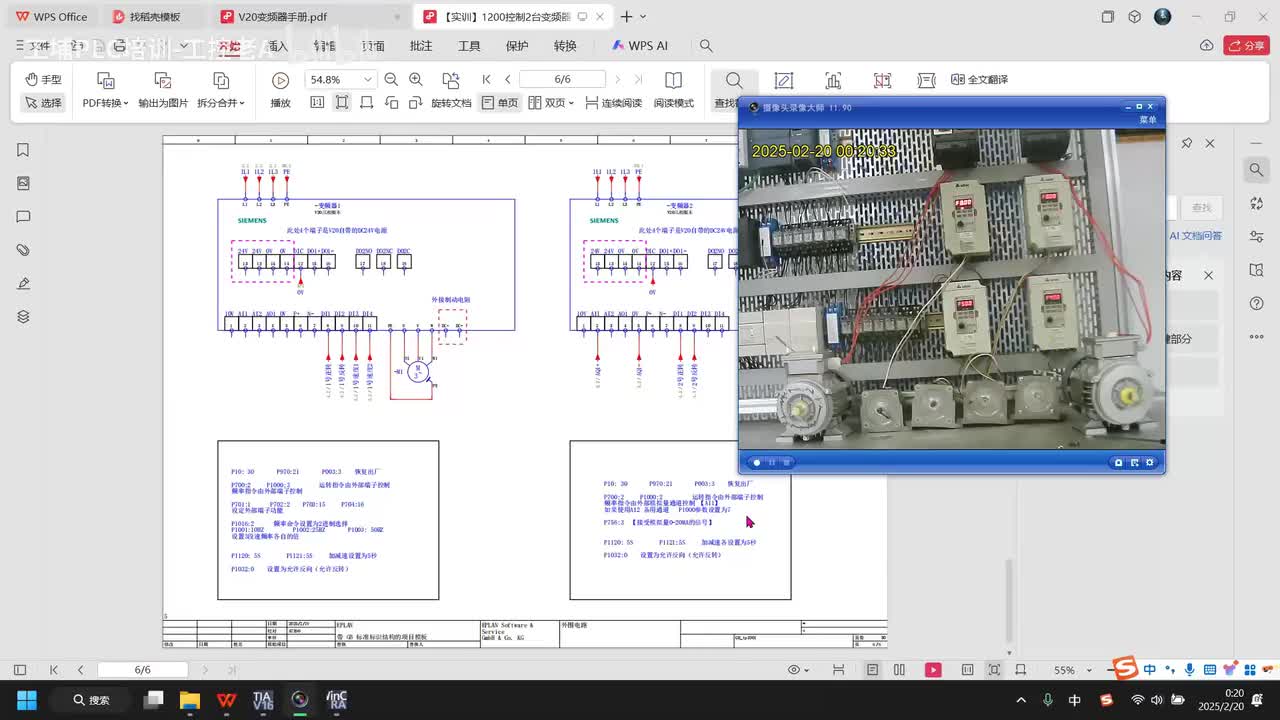This screenshot has height=720, width=1280.
Task: Open the attachments paperclip panel in sidebar
Action: 23,250
